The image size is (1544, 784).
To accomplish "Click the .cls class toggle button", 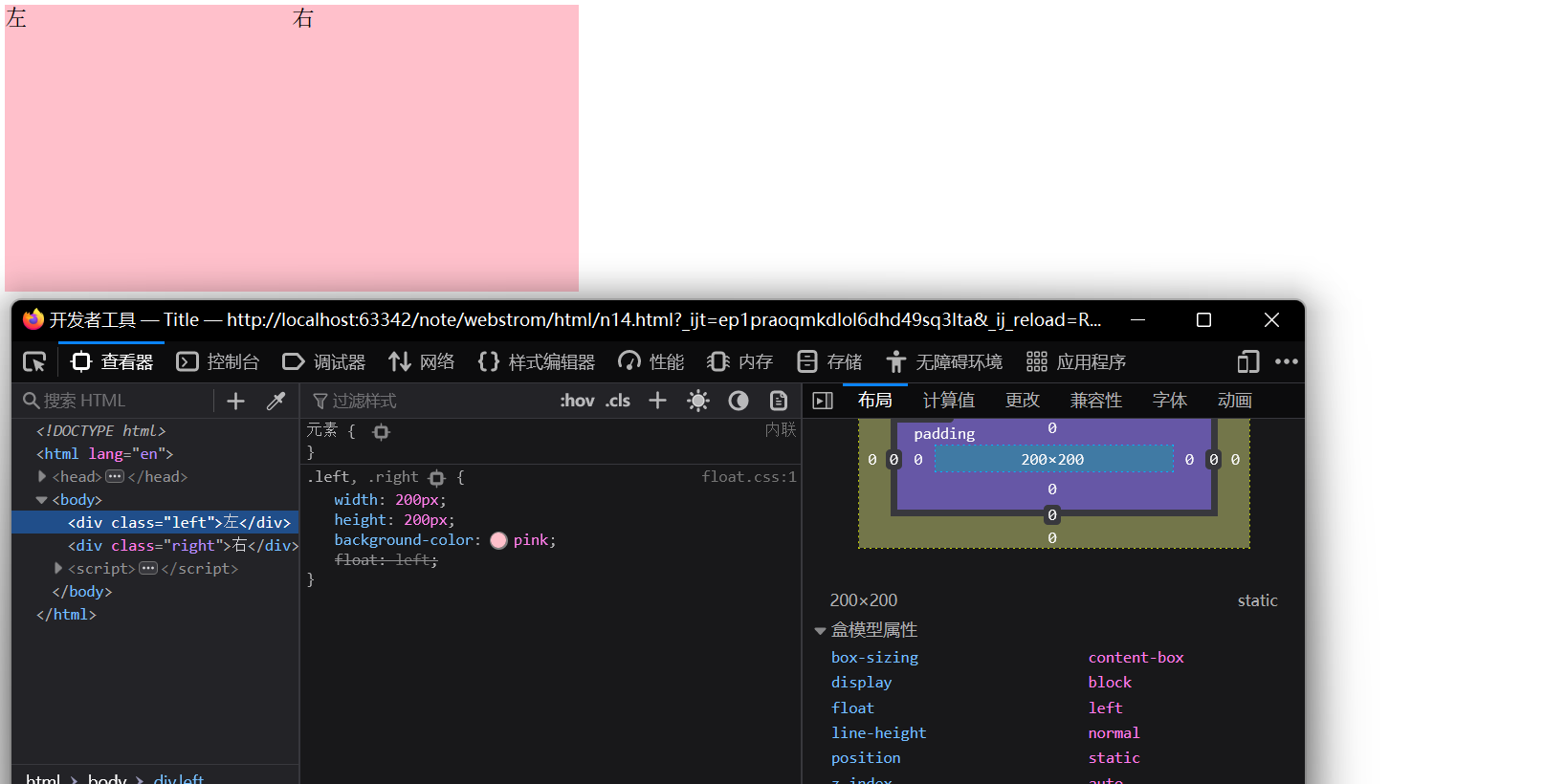I will tap(618, 401).
